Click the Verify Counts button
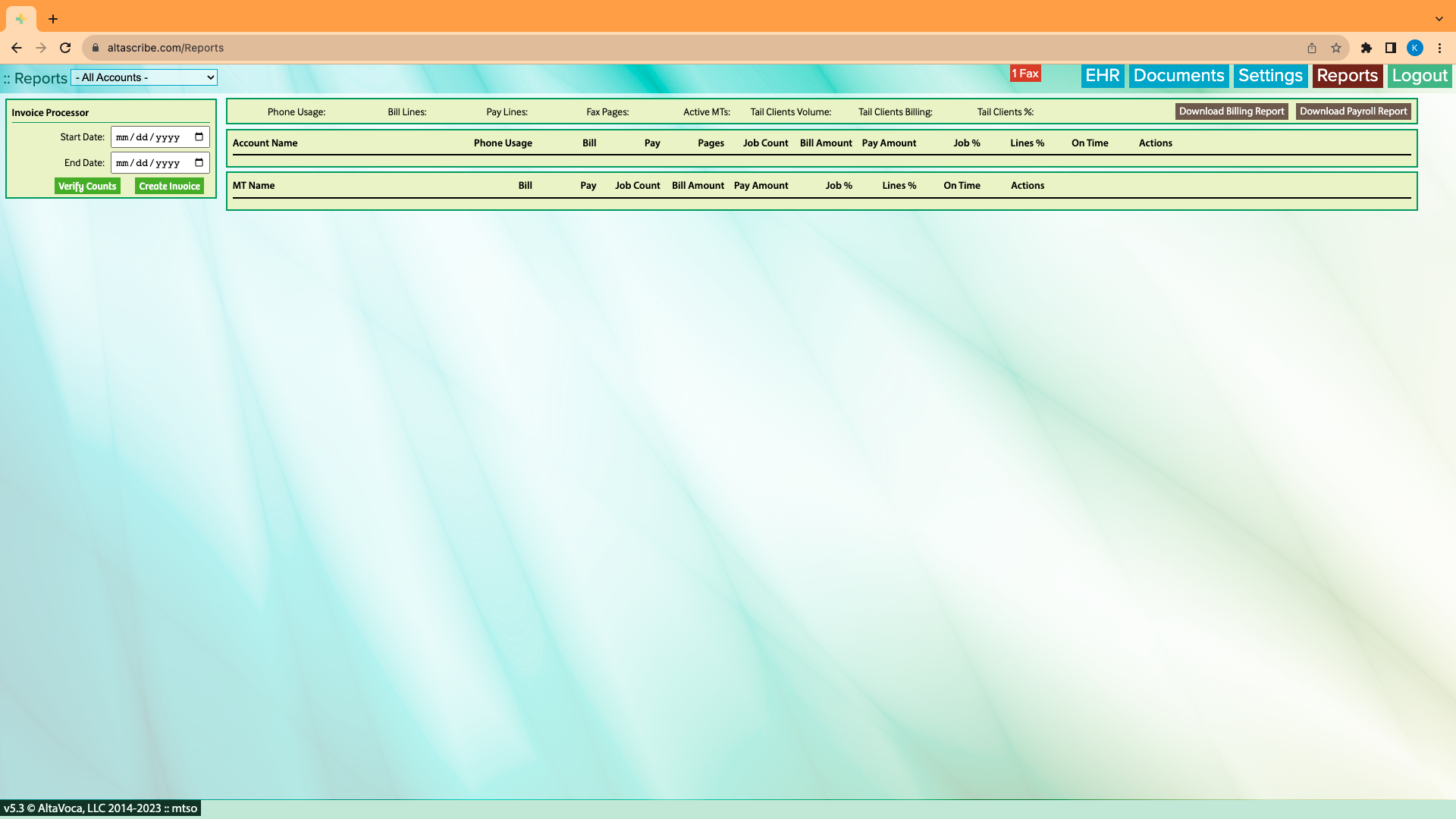This screenshot has width=1456, height=819. (87, 186)
